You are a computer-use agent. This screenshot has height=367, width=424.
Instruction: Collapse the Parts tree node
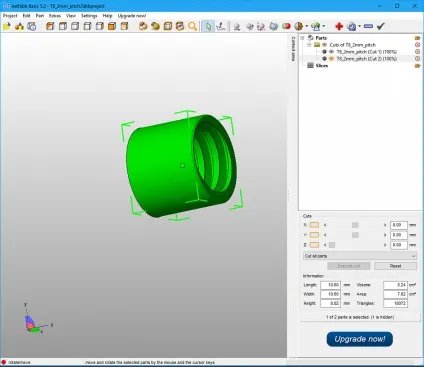click(x=302, y=38)
